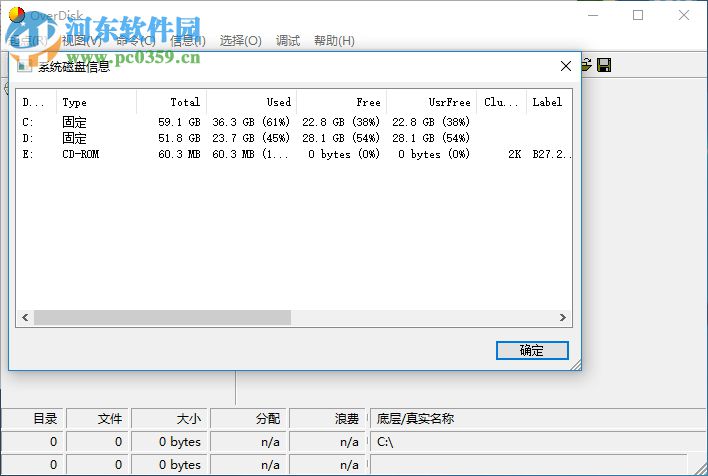Click the 分配 column header in main window
Screen dimensions: 708x476
[249, 419]
